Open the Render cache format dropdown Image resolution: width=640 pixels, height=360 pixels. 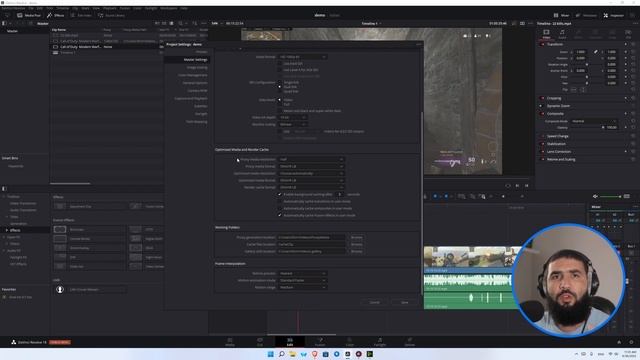(x=311, y=187)
